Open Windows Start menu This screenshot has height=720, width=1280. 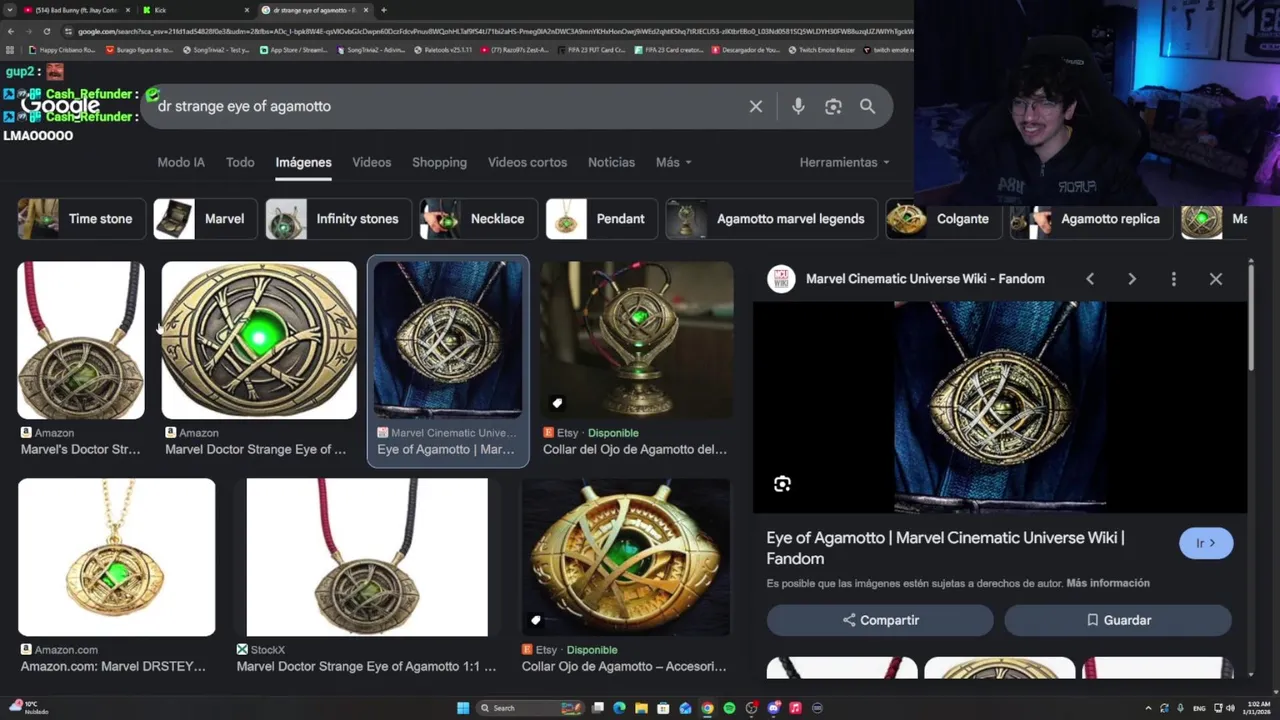pyautogui.click(x=463, y=708)
